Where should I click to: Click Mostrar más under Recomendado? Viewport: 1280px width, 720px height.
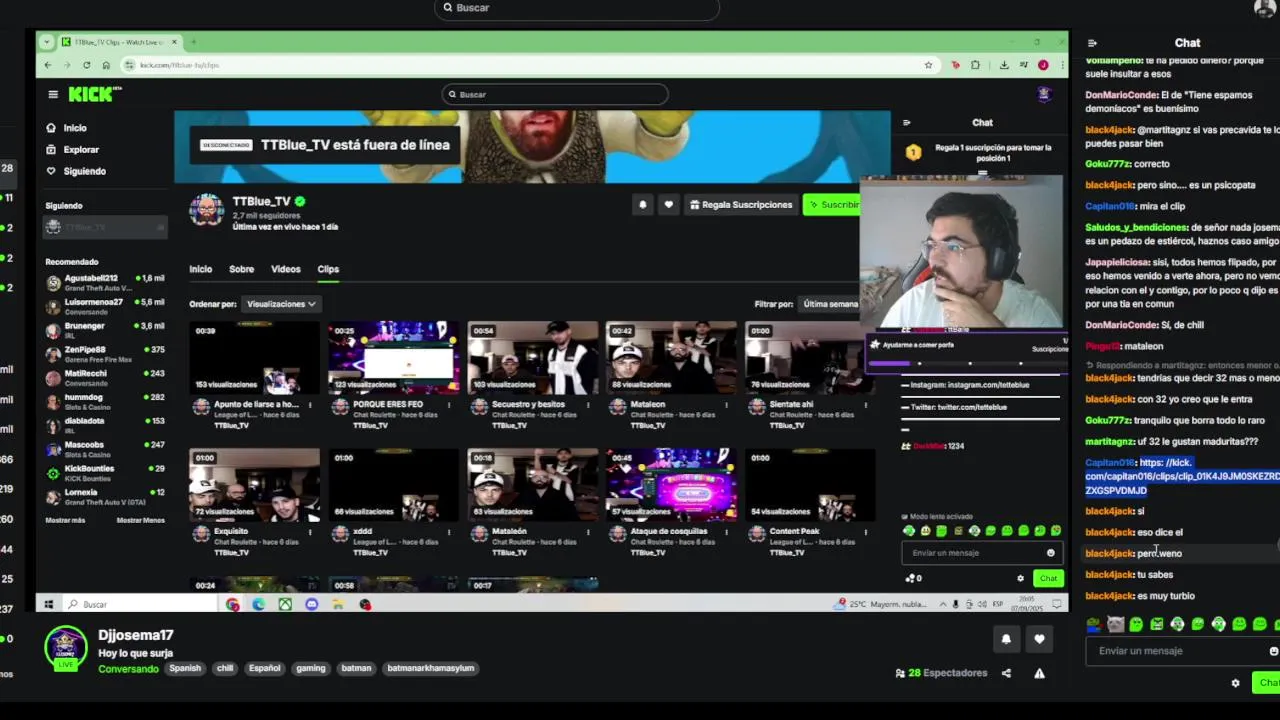click(x=65, y=520)
